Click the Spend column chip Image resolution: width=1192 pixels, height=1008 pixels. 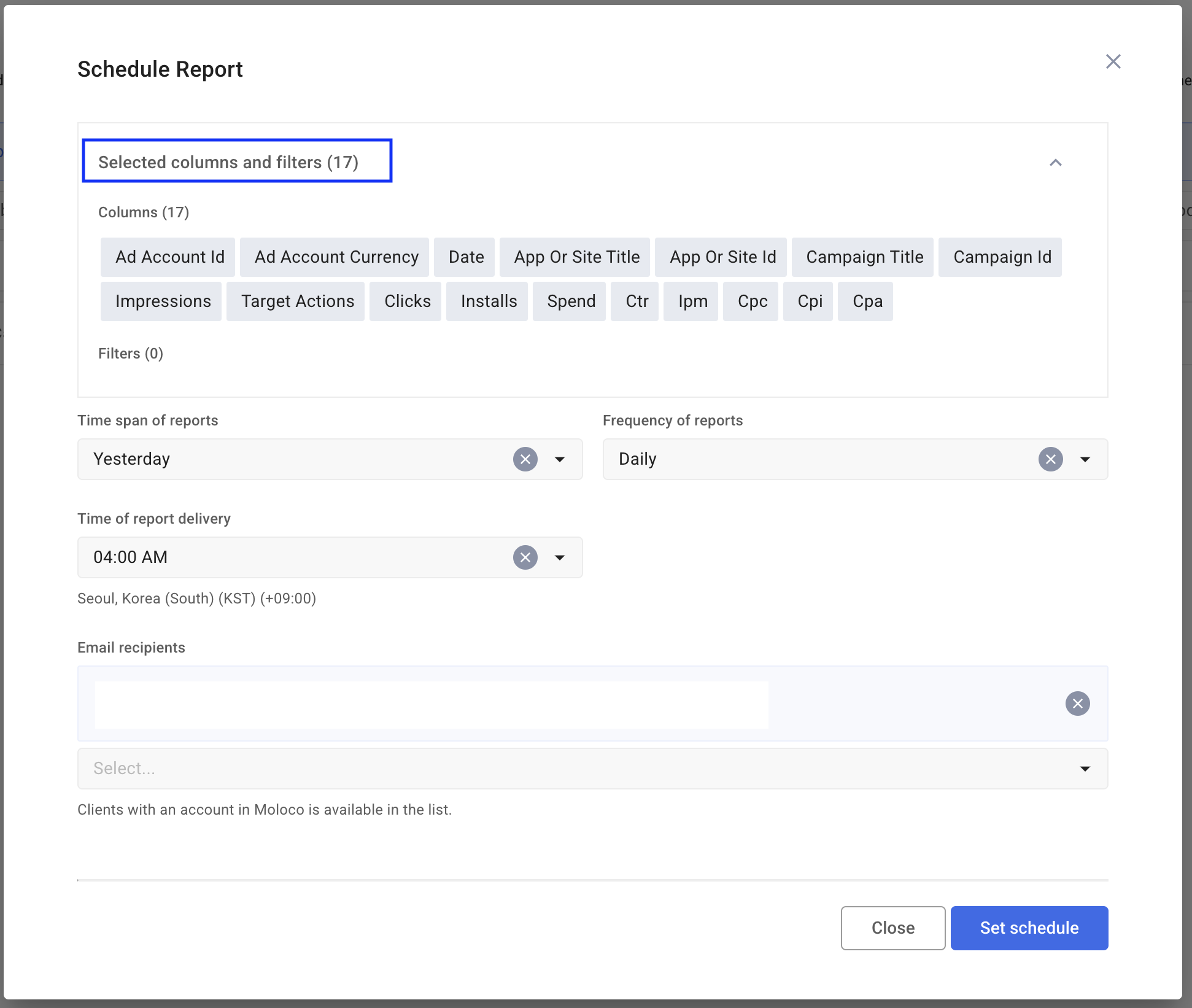point(571,301)
